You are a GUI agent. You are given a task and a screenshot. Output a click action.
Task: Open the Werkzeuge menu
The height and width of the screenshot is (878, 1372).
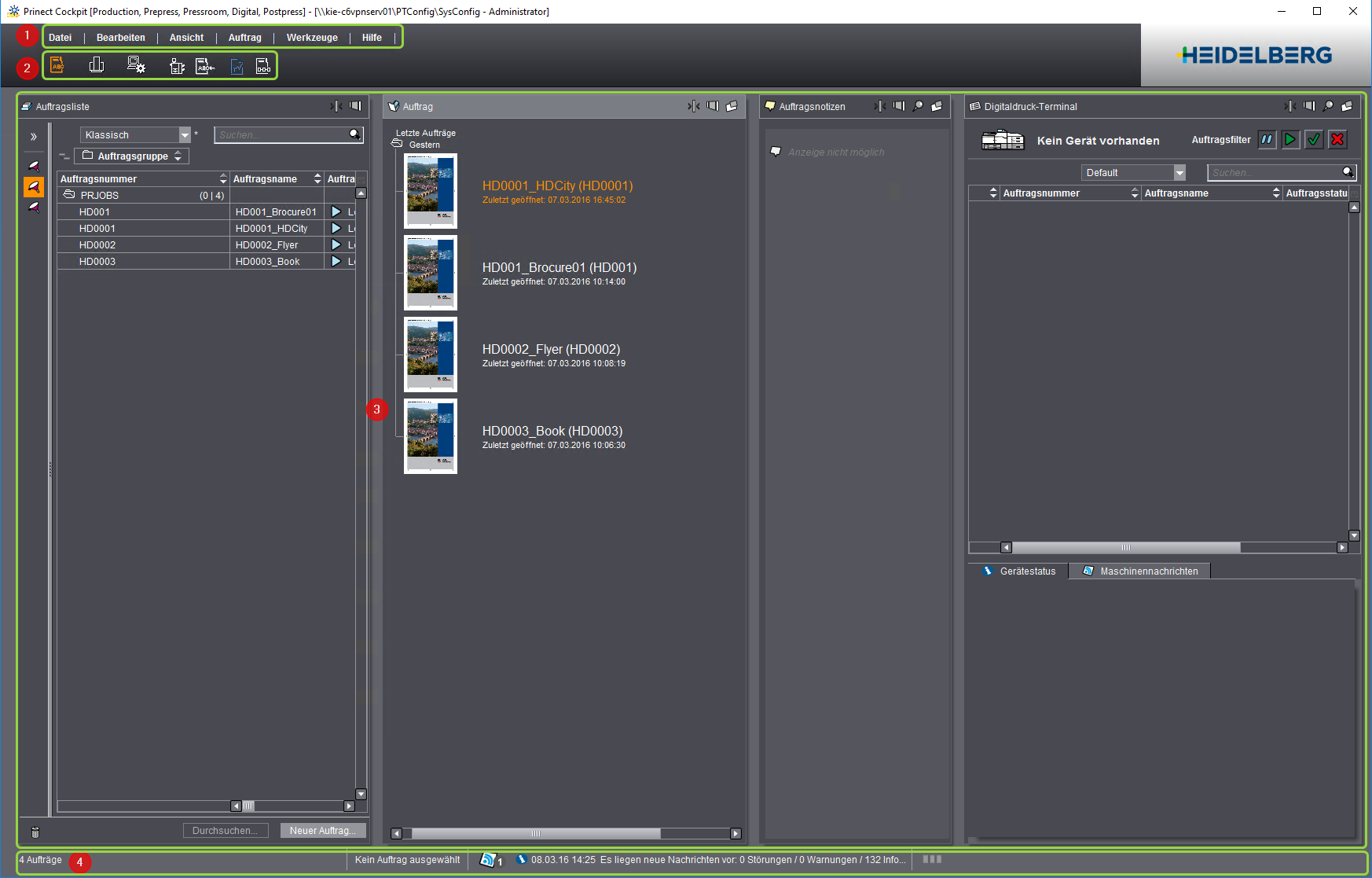[x=312, y=37]
